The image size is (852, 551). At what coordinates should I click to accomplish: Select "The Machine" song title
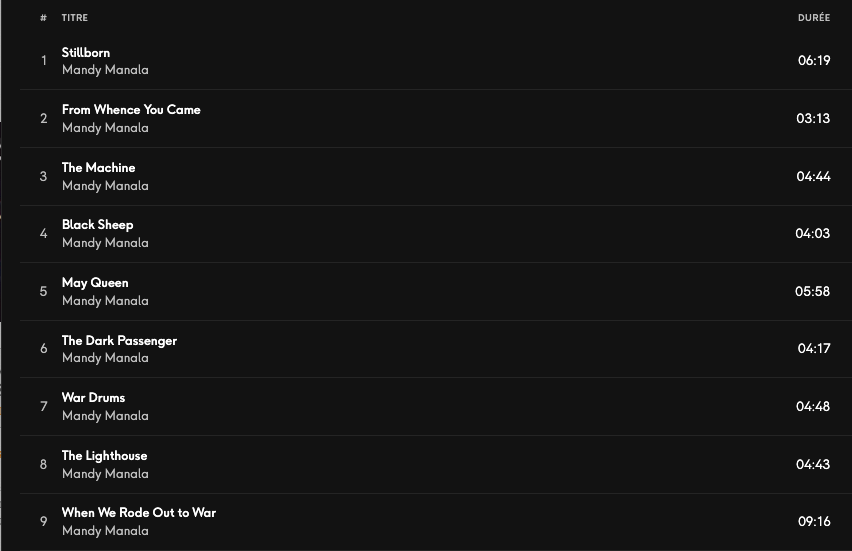pyautogui.click(x=98, y=167)
